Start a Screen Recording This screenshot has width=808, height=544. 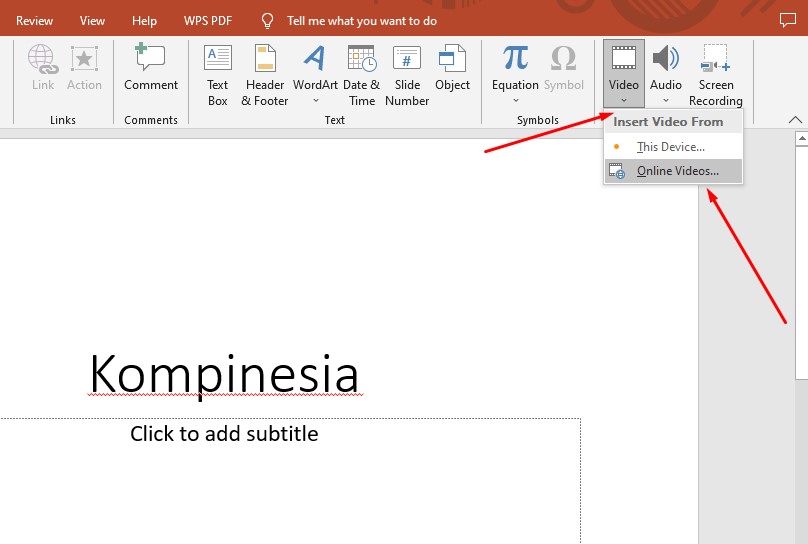(715, 74)
